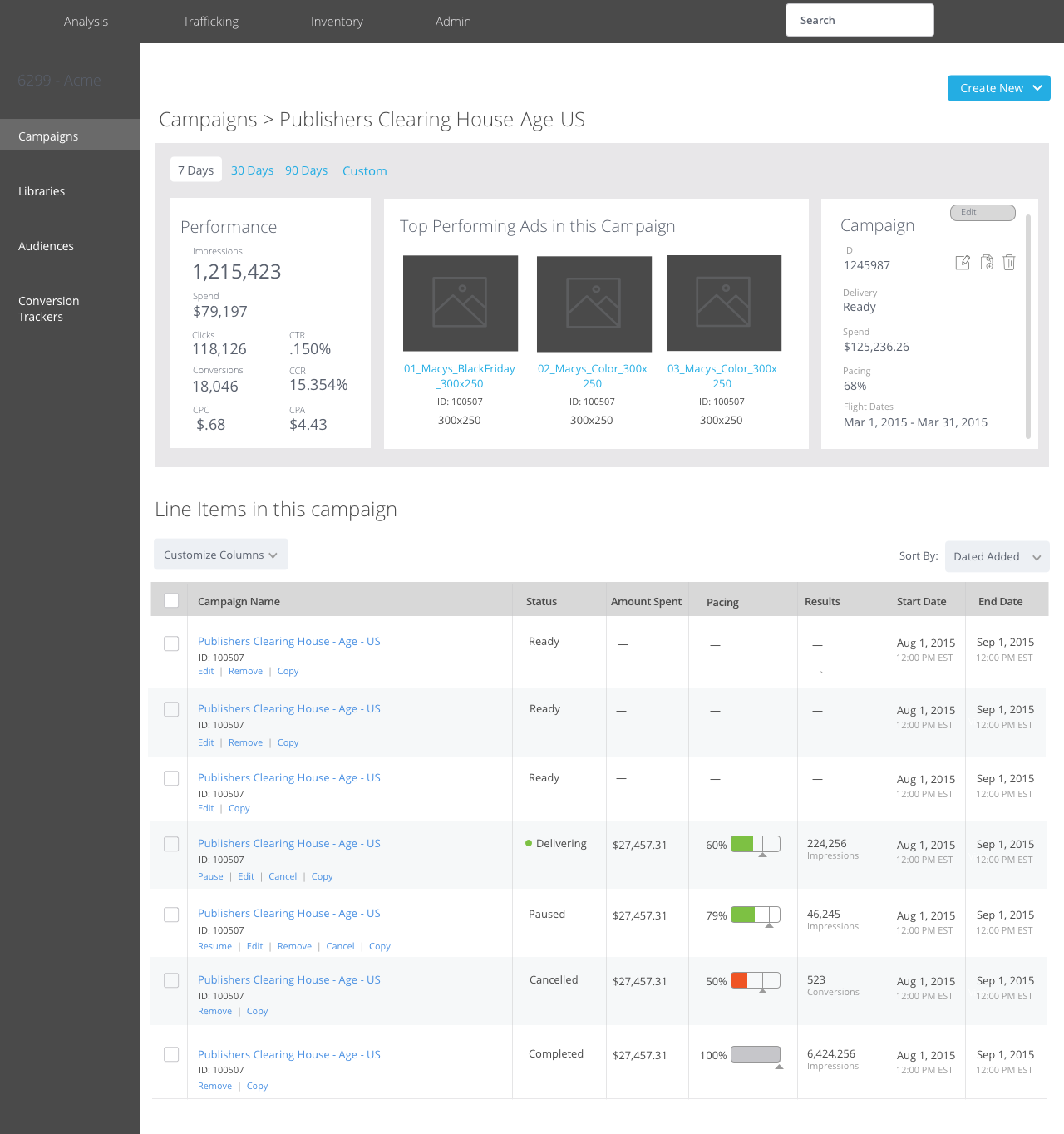Click Copy on the Cancelled line item
Screen dimensions: 1064x1134
[257, 1011]
